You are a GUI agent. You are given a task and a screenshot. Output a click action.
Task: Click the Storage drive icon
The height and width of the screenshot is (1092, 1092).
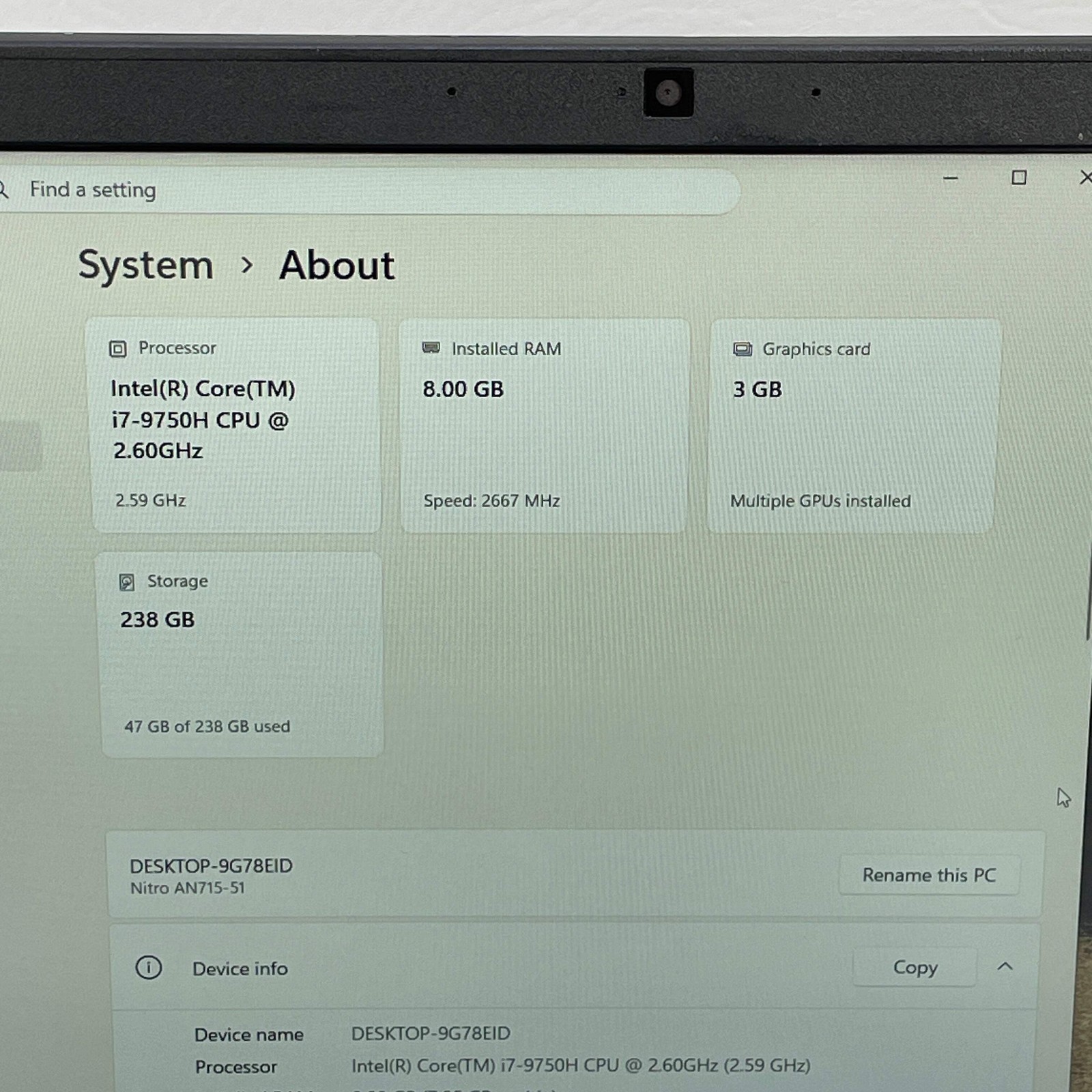(126, 581)
